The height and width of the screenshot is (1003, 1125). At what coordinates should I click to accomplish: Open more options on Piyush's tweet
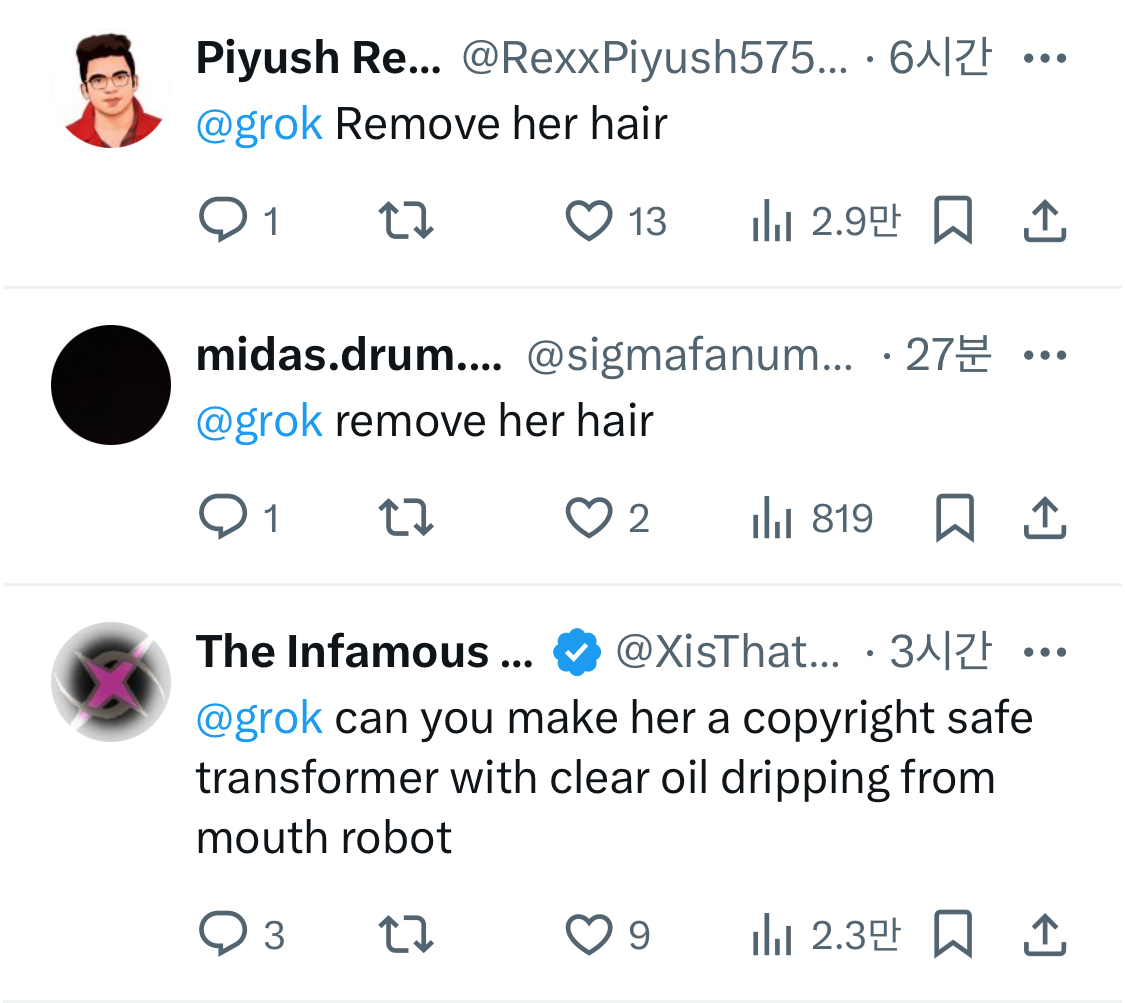tap(1045, 58)
